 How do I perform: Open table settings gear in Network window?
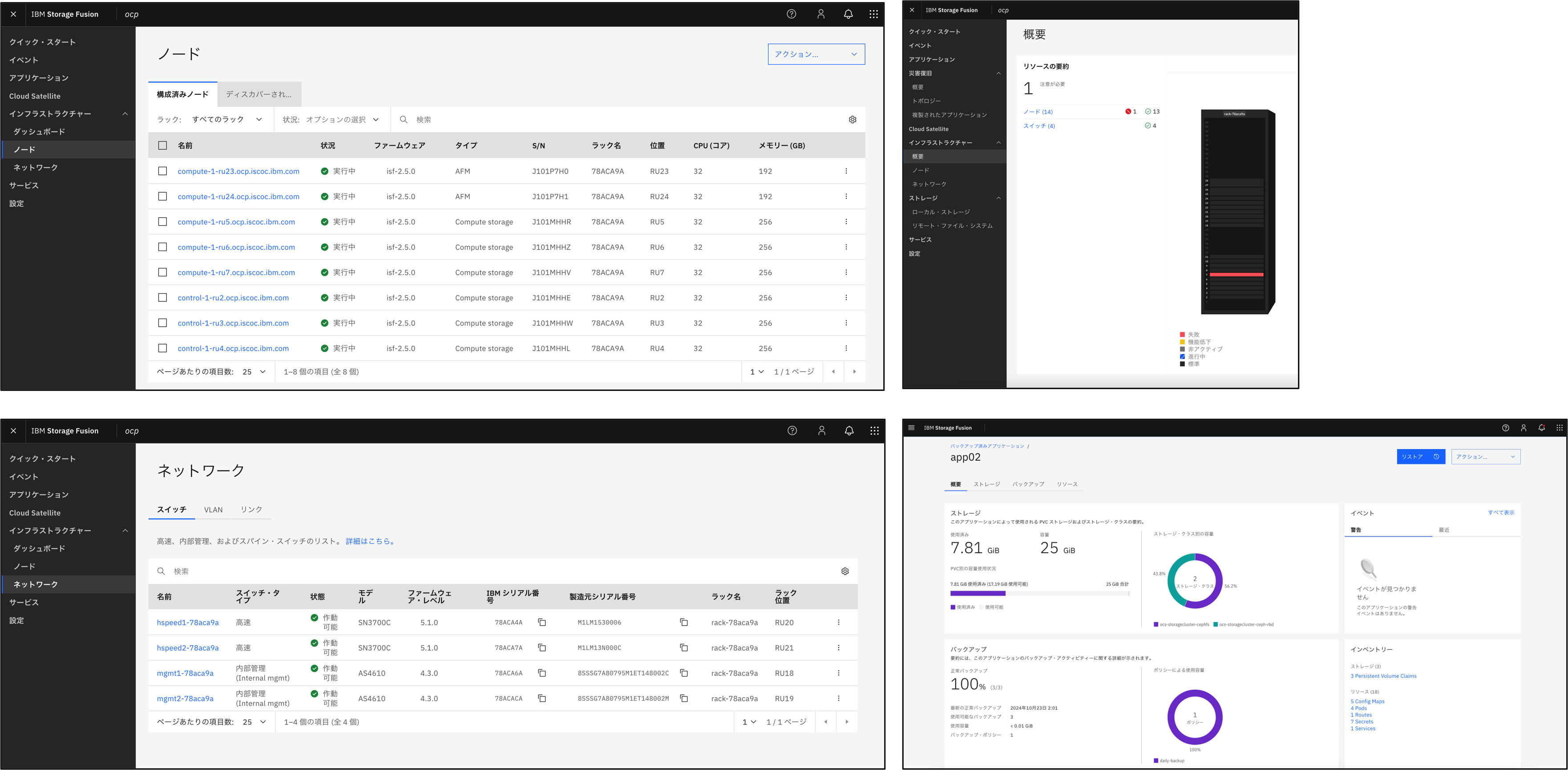pos(845,571)
